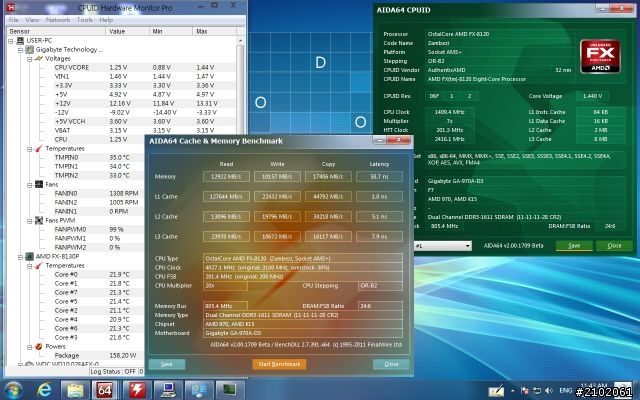
Task: Switch to the AIDA64 taskbar icon
Action: click(104, 391)
